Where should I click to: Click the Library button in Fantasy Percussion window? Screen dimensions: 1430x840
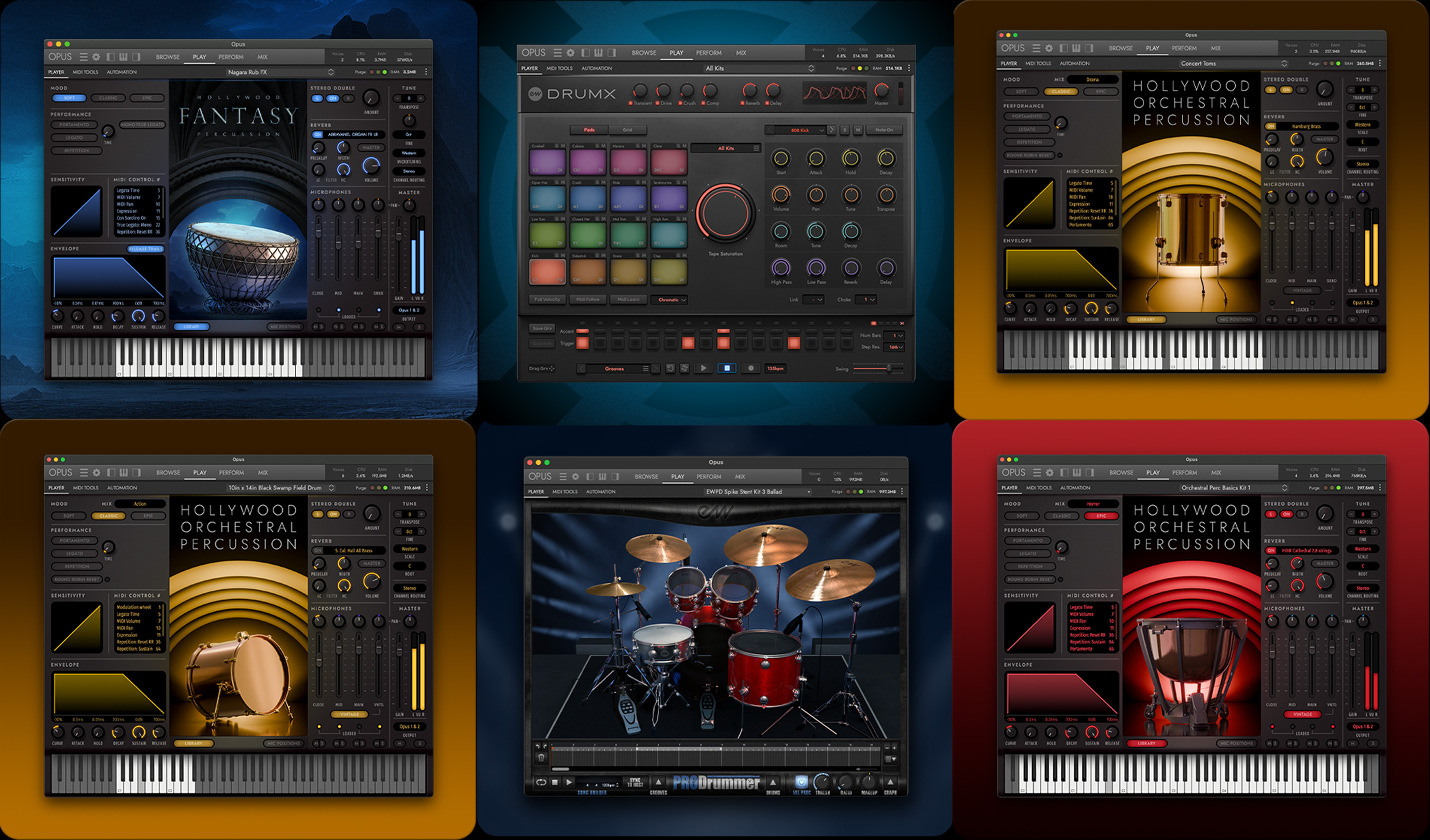point(191,327)
